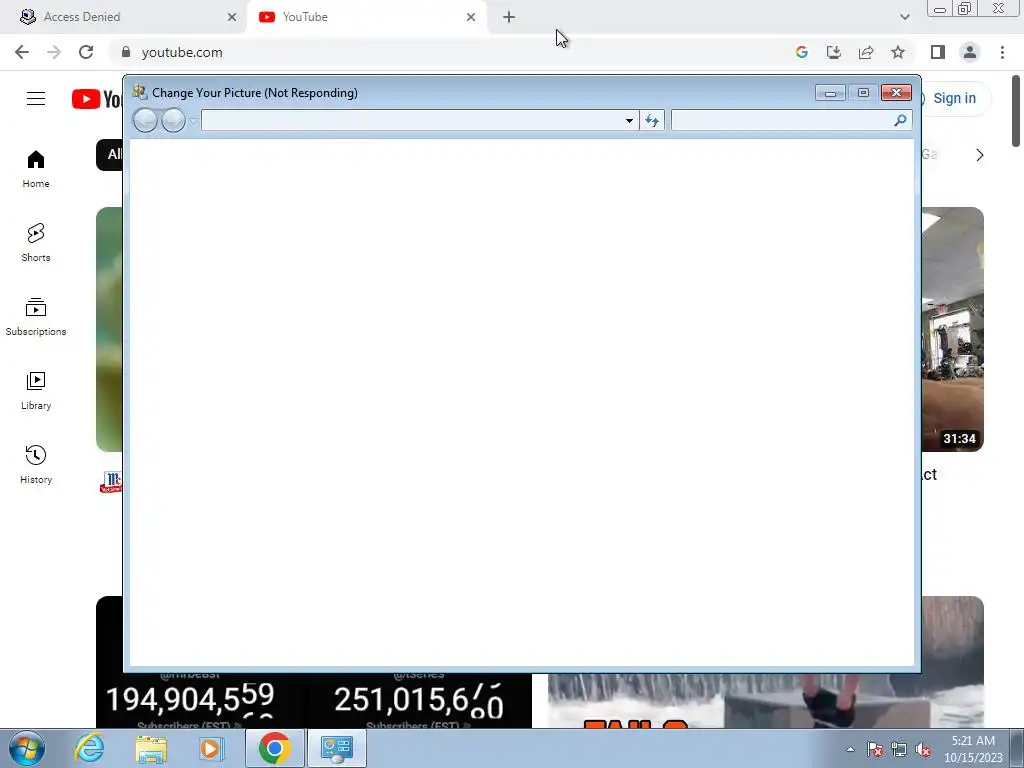1024x768 pixels.
Task: Click the padlock site info icon
Action: pos(126,52)
